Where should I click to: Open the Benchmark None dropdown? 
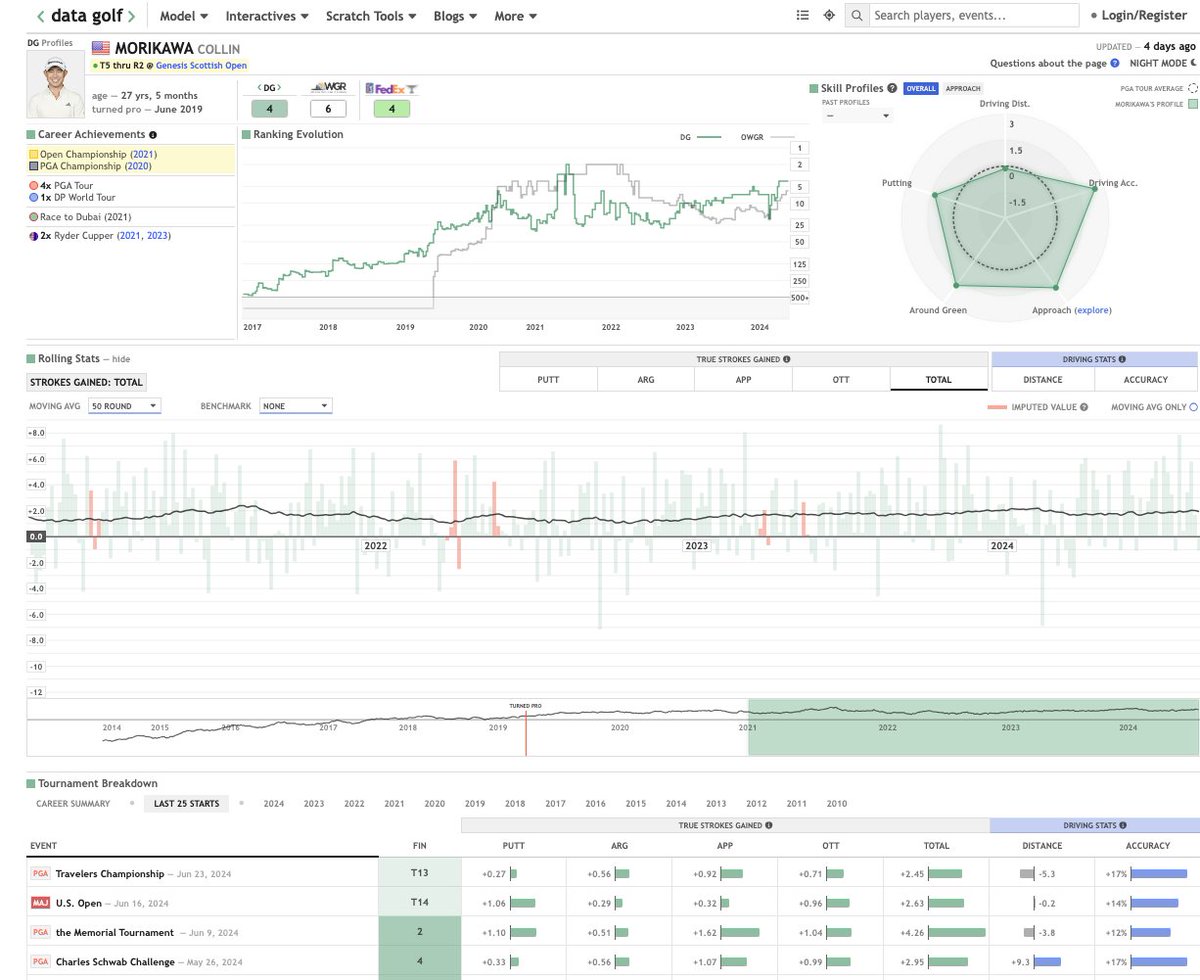click(296, 406)
